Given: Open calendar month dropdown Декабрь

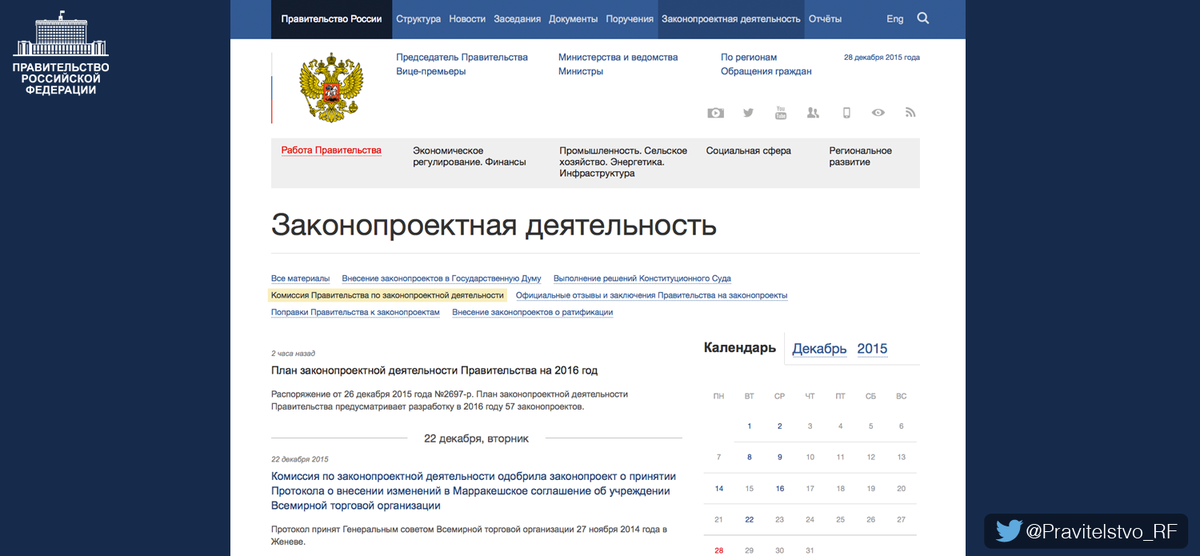Looking at the screenshot, I should pos(820,349).
